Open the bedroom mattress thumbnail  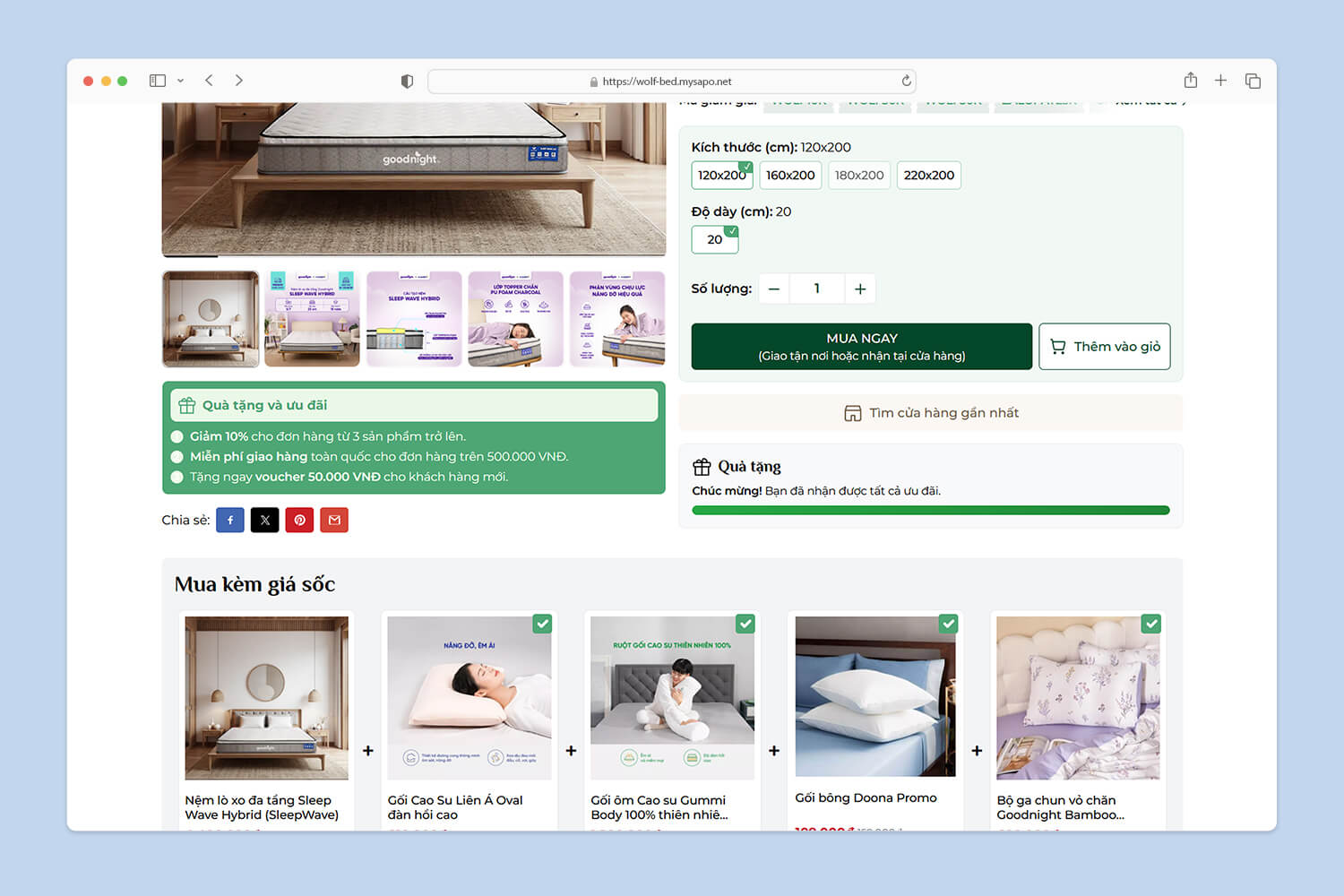211,319
